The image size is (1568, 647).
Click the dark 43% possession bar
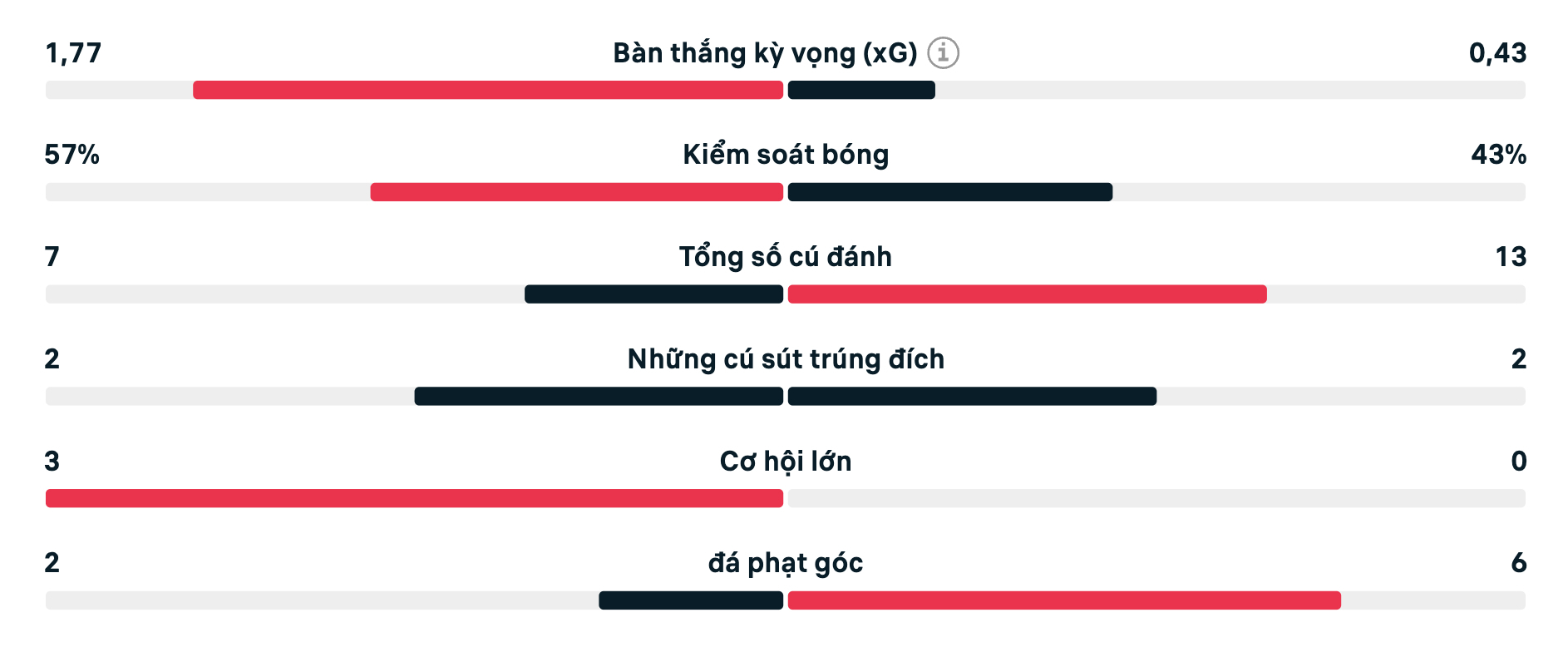tap(950, 192)
